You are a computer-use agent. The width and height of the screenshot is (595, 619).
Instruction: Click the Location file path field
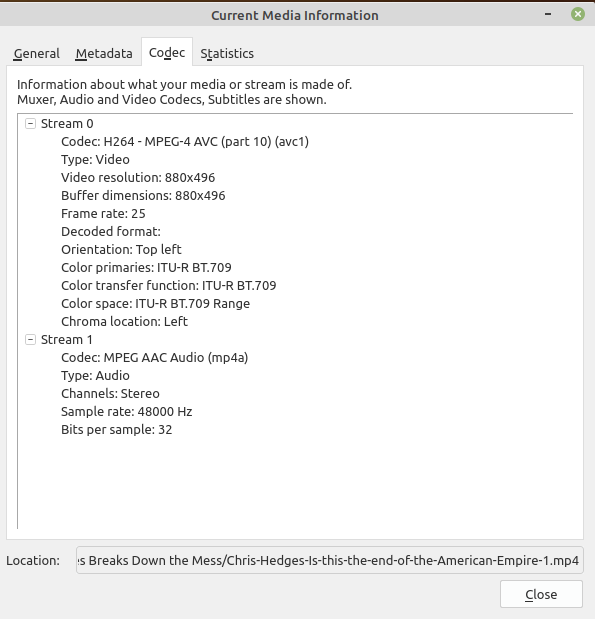[330, 560]
